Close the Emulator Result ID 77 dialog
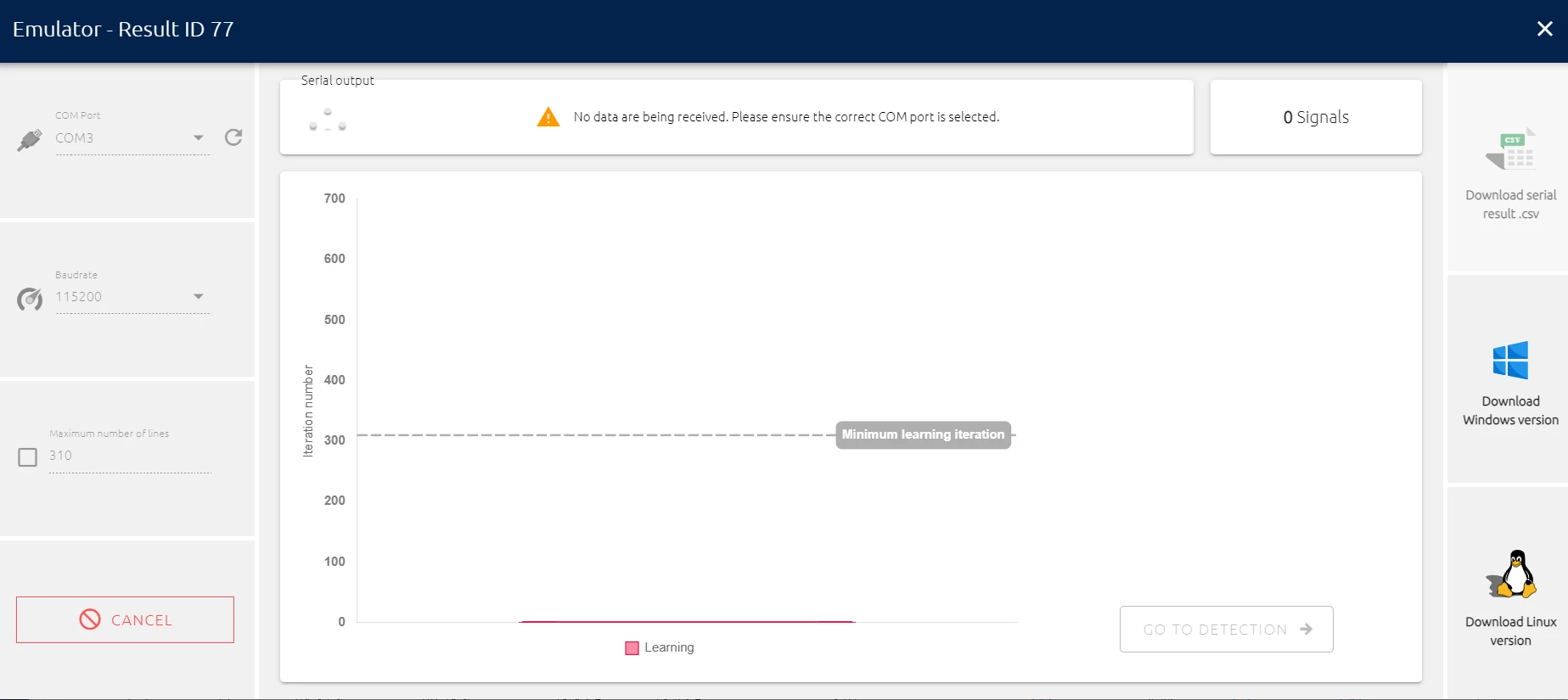This screenshot has width=1568, height=700. point(1545,29)
